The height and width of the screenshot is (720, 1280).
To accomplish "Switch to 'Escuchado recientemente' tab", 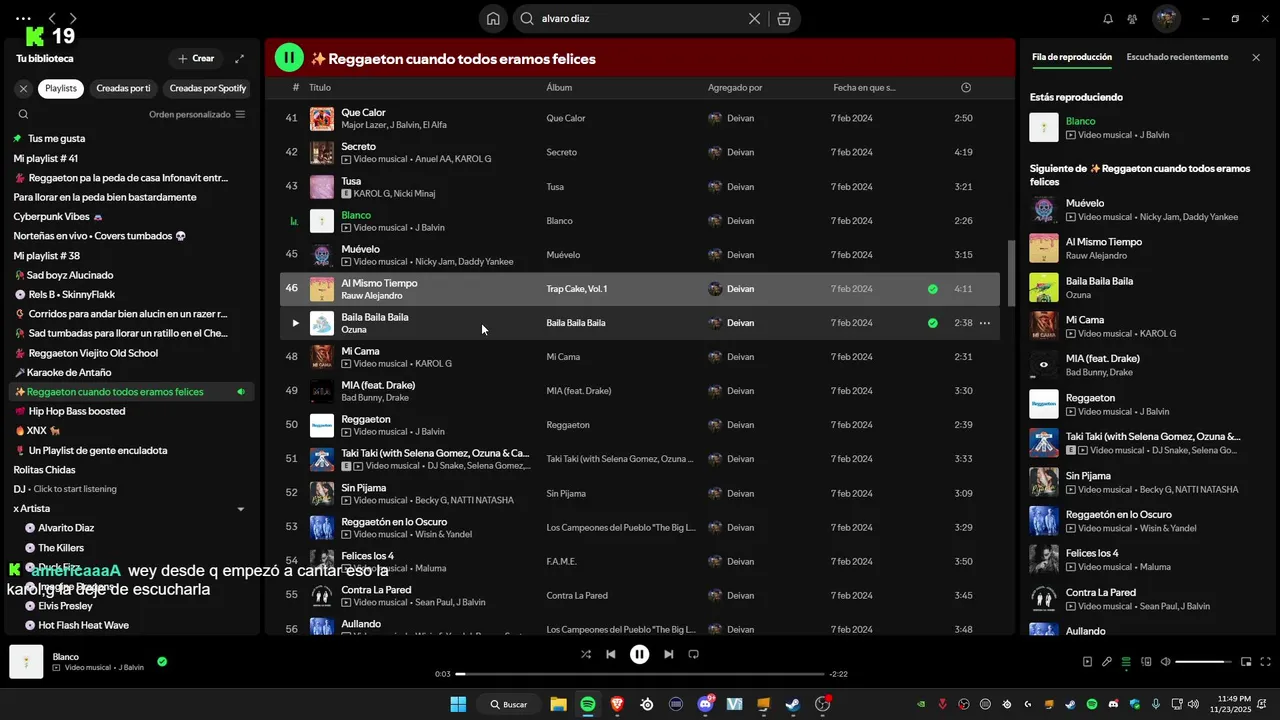I will 1177,57.
